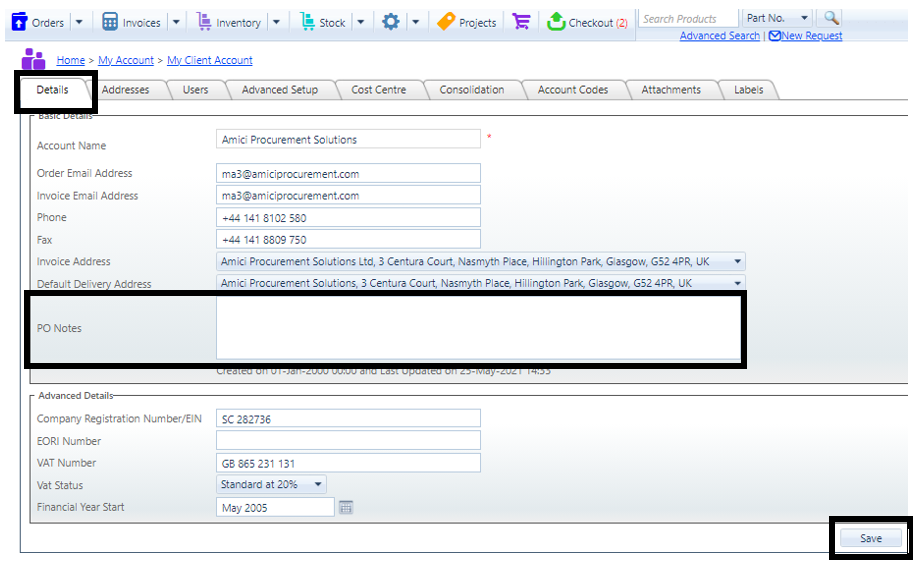Open the Default Delivery Address dropdown
Image resolution: width=917 pixels, height=568 pixels.
(481, 283)
